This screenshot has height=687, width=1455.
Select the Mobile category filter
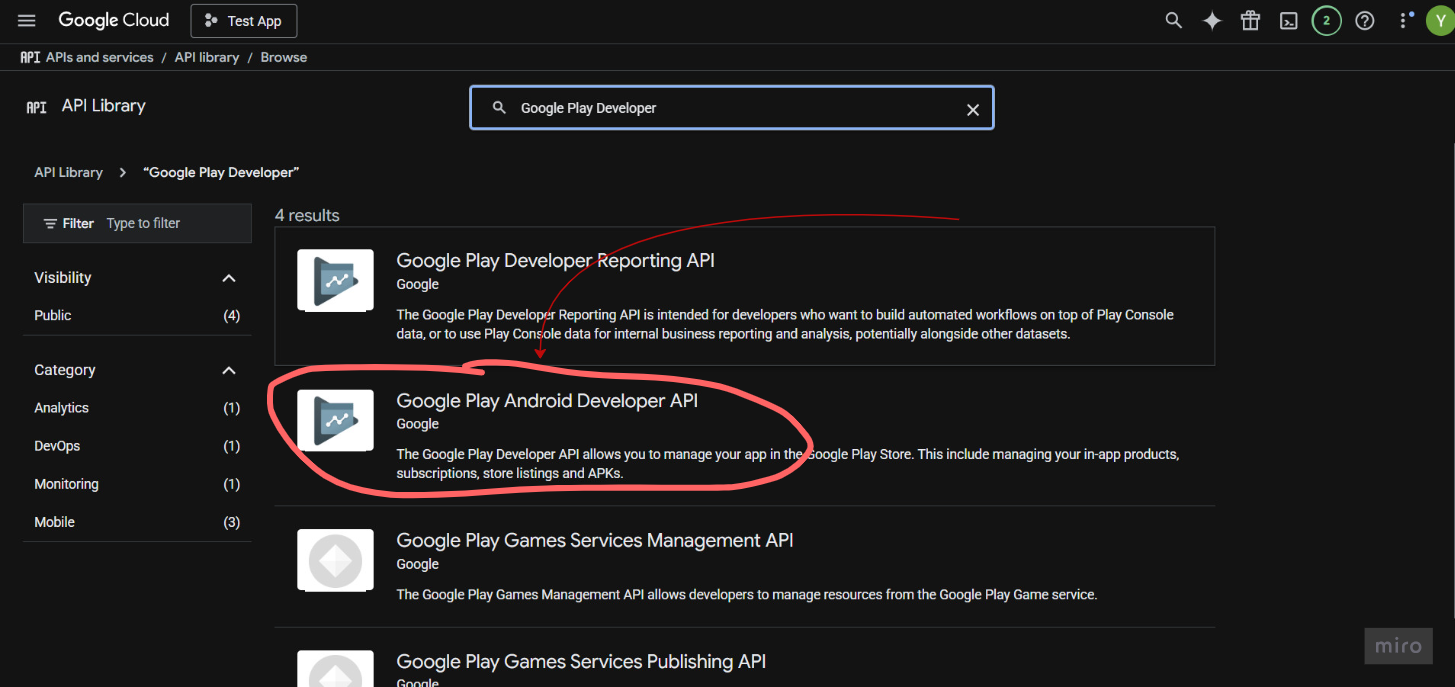137,522
